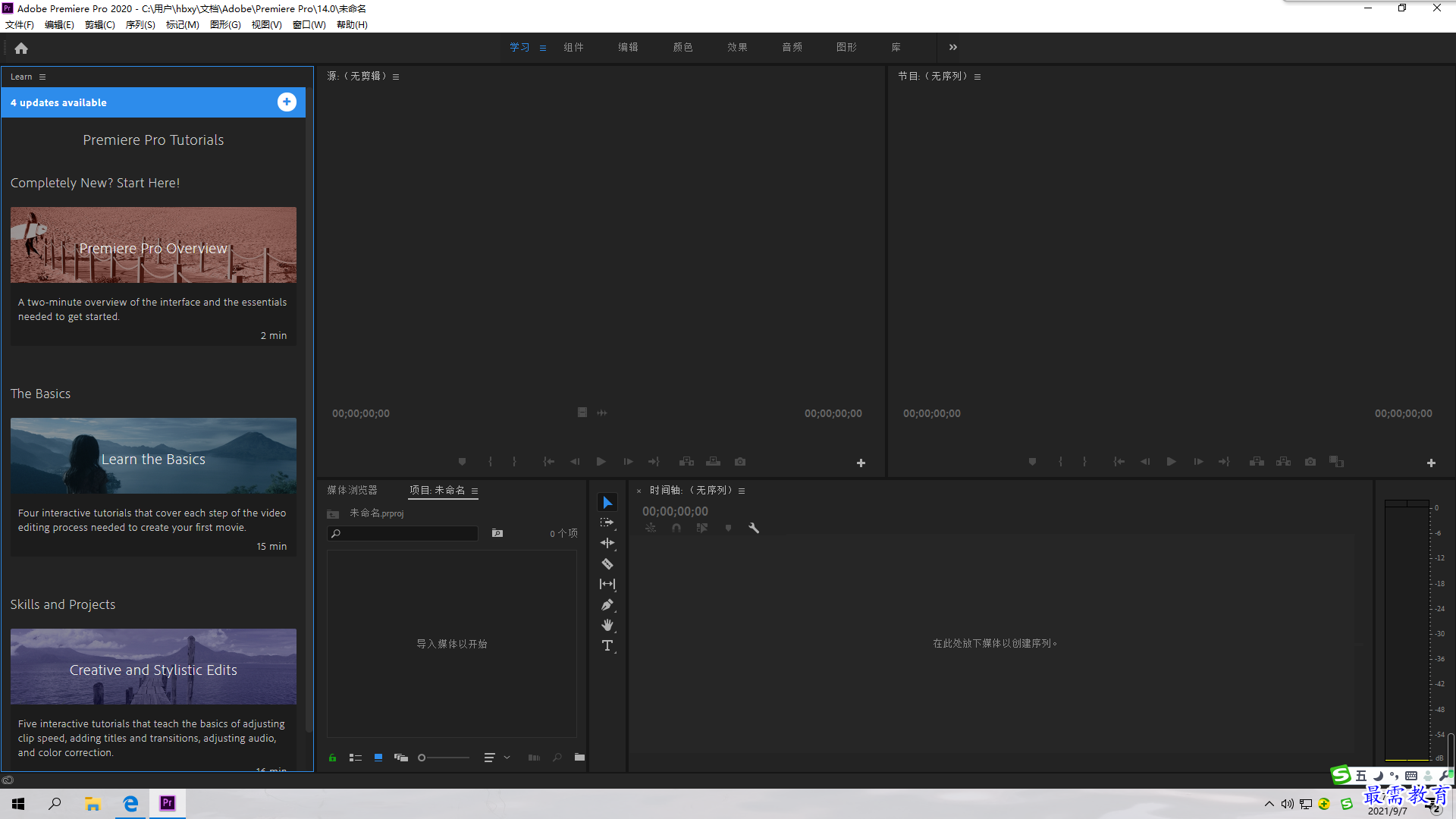Click Program monitor Play button
This screenshot has height=819, width=1456.
click(x=1172, y=461)
